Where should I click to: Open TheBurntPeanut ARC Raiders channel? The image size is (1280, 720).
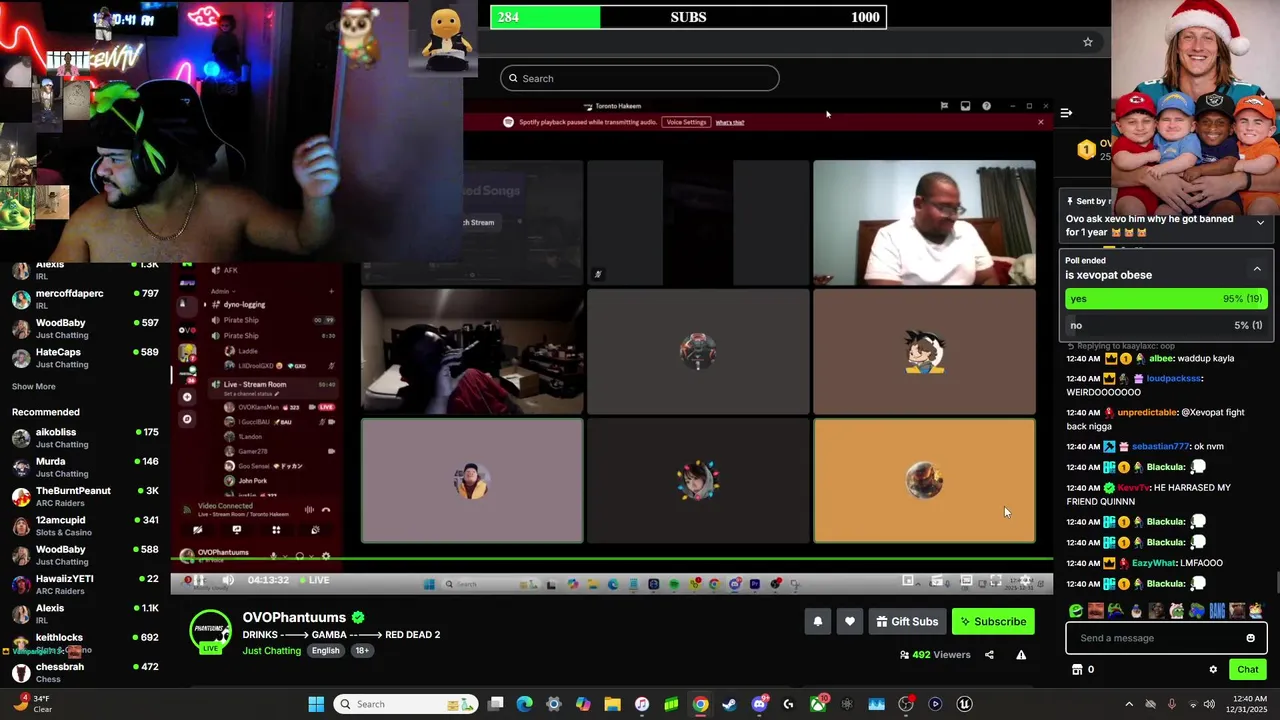coord(85,497)
